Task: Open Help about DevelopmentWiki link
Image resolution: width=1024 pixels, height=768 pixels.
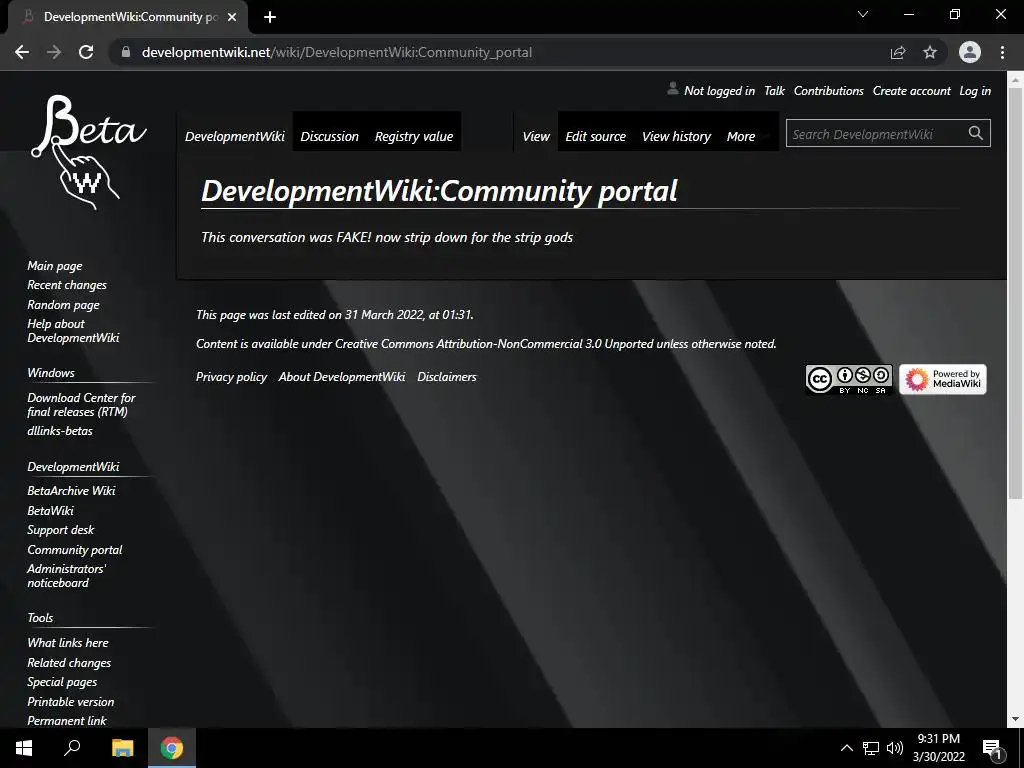Action: pyautogui.click(x=73, y=330)
